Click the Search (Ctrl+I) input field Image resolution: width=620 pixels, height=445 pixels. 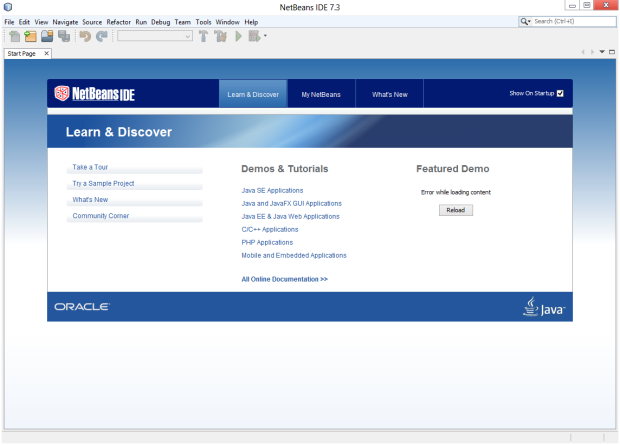[574, 21]
